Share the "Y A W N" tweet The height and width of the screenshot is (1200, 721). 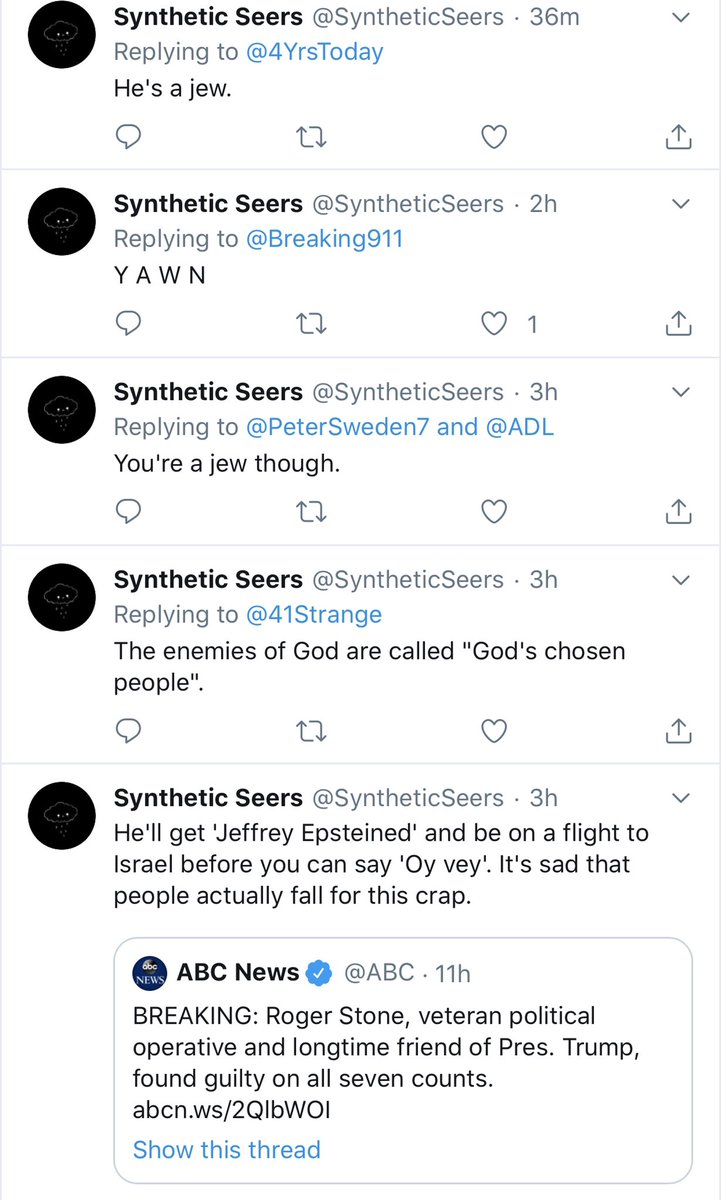coord(678,324)
